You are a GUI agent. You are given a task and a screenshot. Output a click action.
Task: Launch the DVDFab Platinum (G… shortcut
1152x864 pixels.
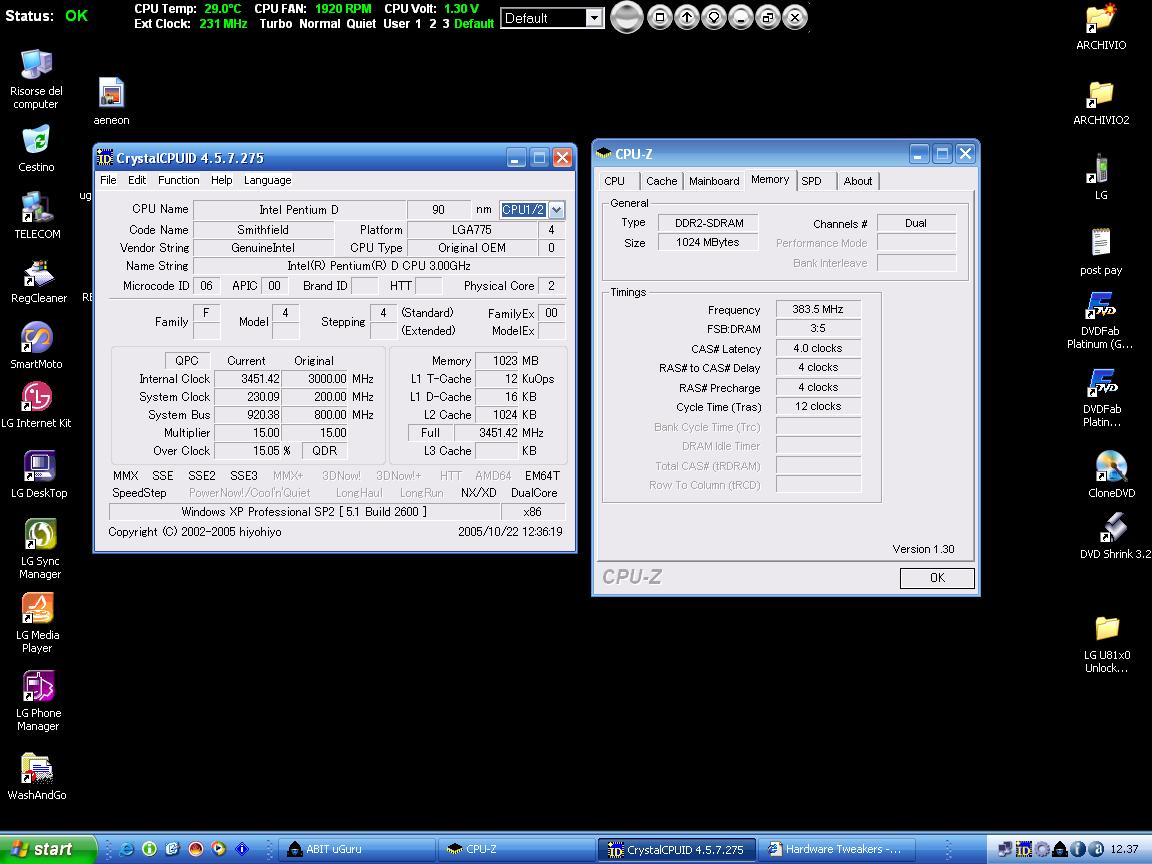tap(1101, 320)
